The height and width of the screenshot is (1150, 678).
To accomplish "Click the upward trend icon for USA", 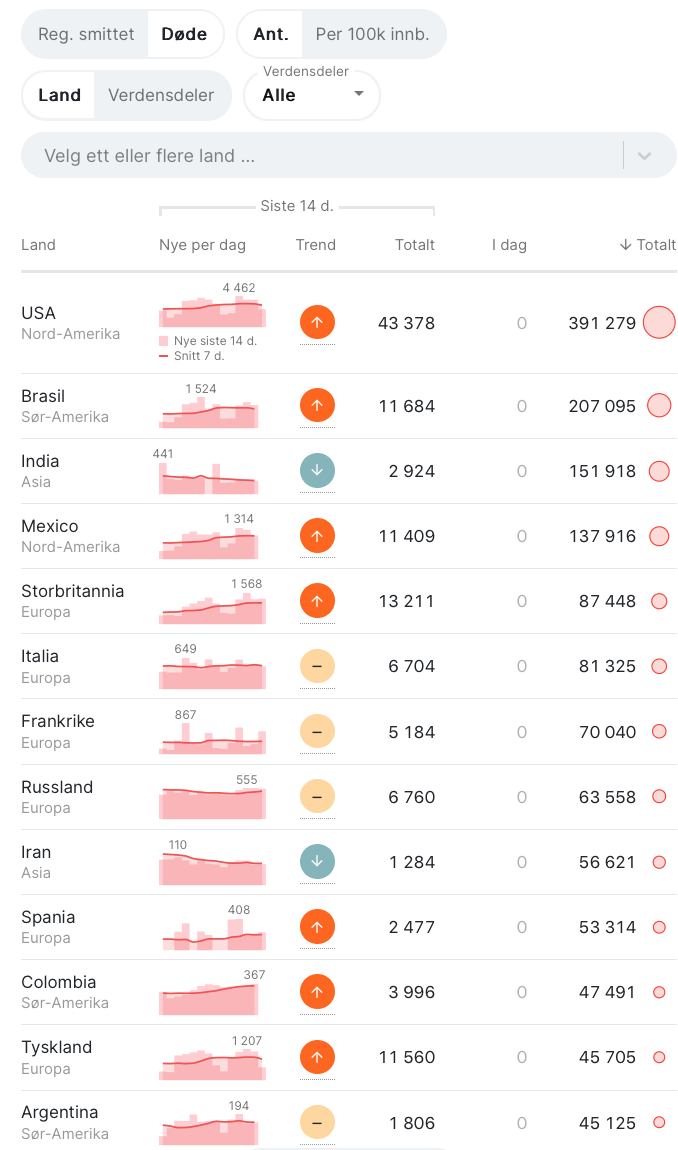I will pos(317,322).
